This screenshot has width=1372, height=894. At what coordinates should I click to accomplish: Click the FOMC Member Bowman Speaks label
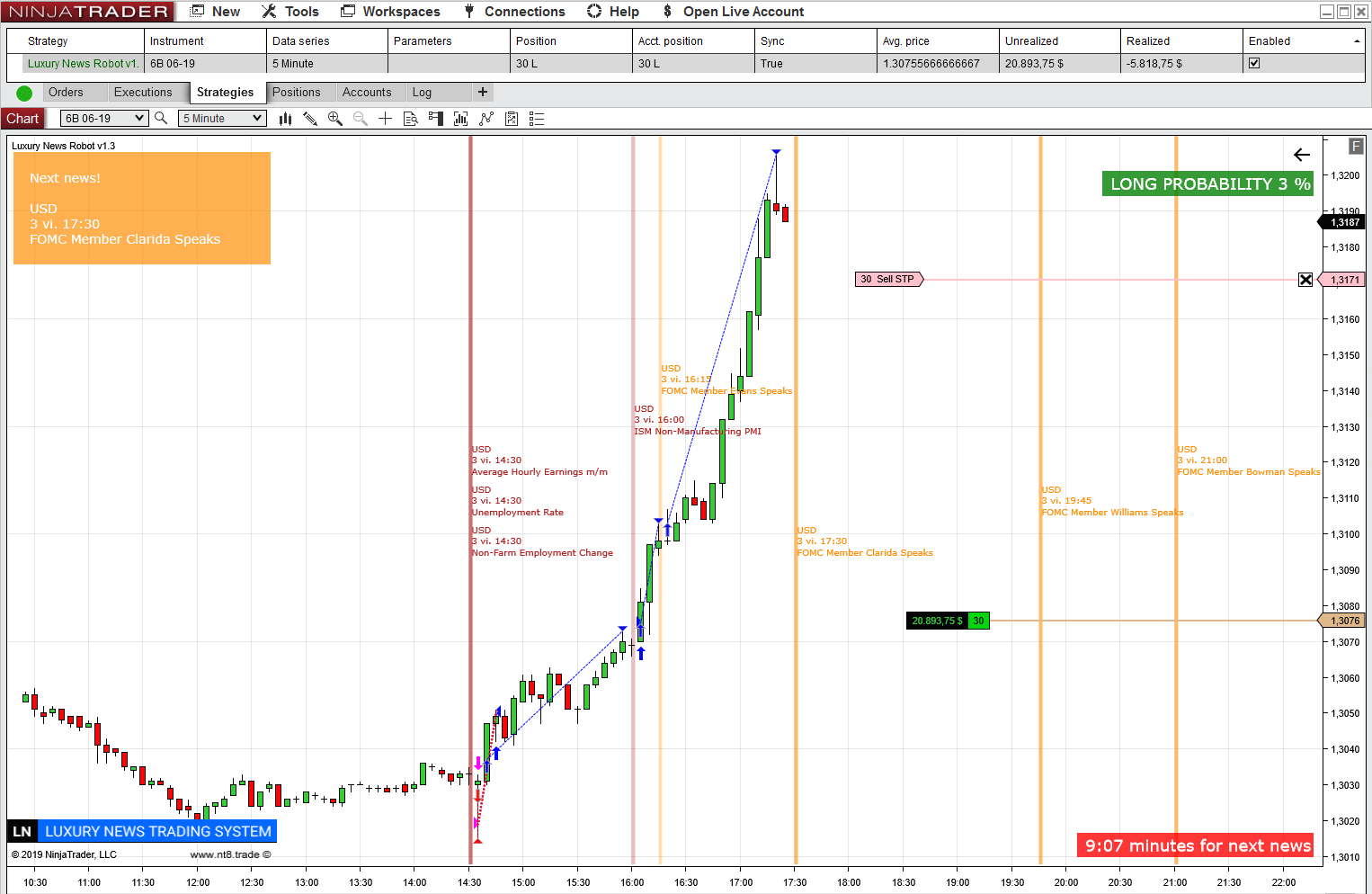pyautogui.click(x=1249, y=471)
